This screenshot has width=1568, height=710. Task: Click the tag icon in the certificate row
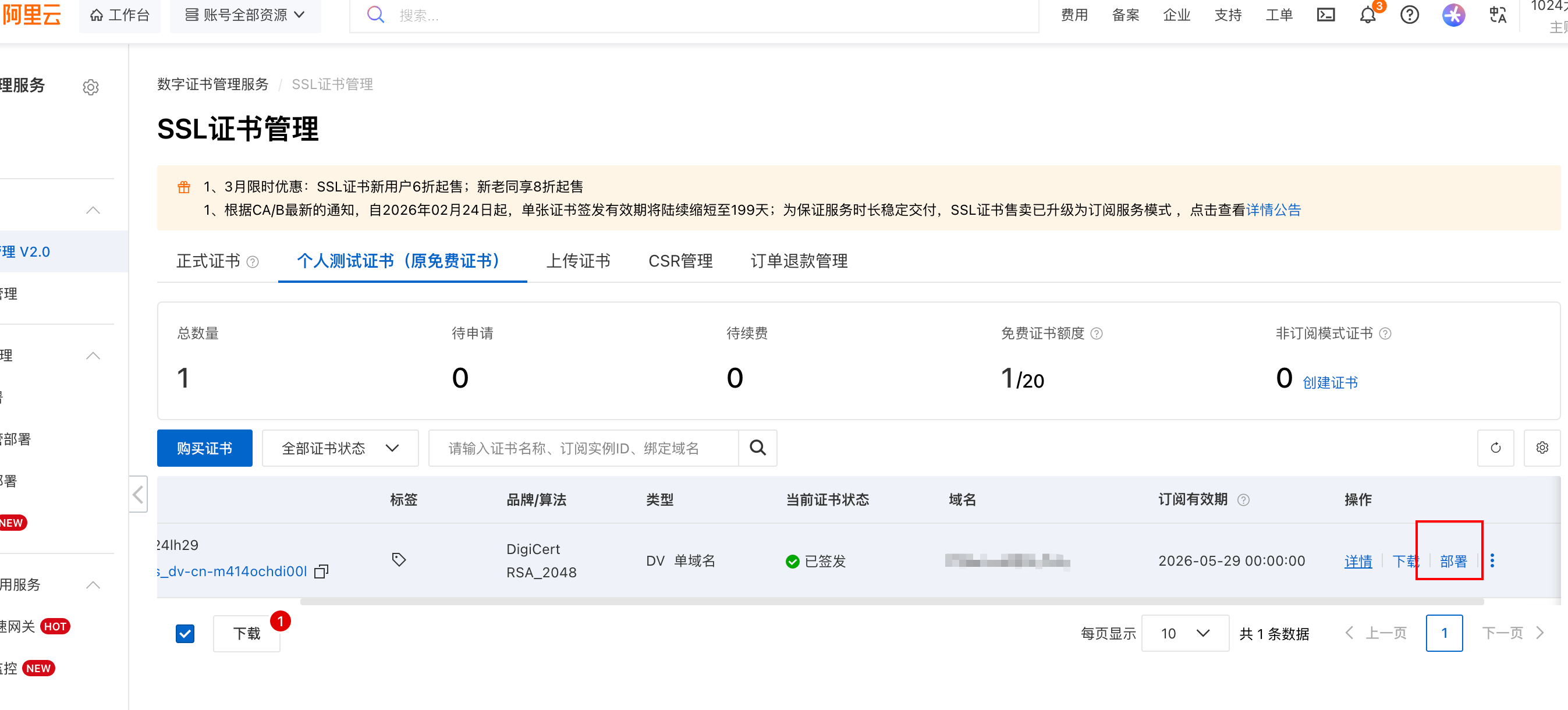pyautogui.click(x=399, y=559)
